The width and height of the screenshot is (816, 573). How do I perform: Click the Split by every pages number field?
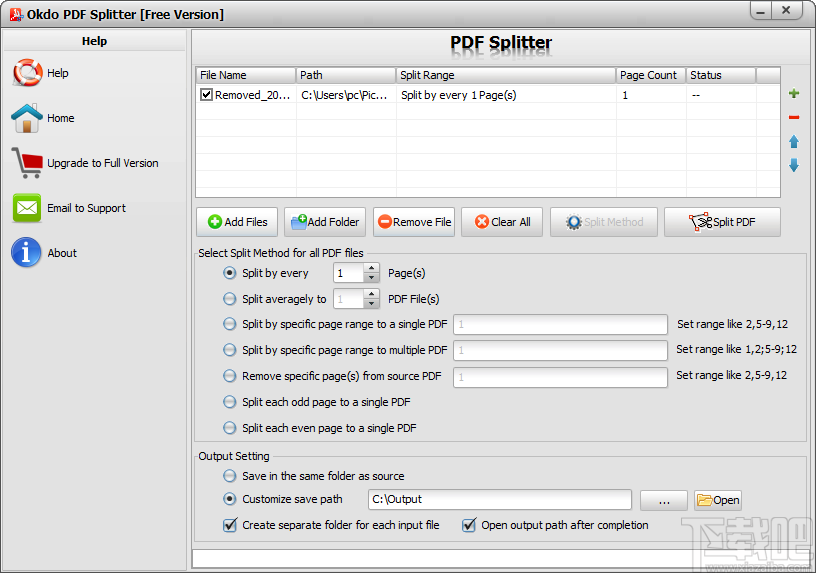tap(348, 273)
